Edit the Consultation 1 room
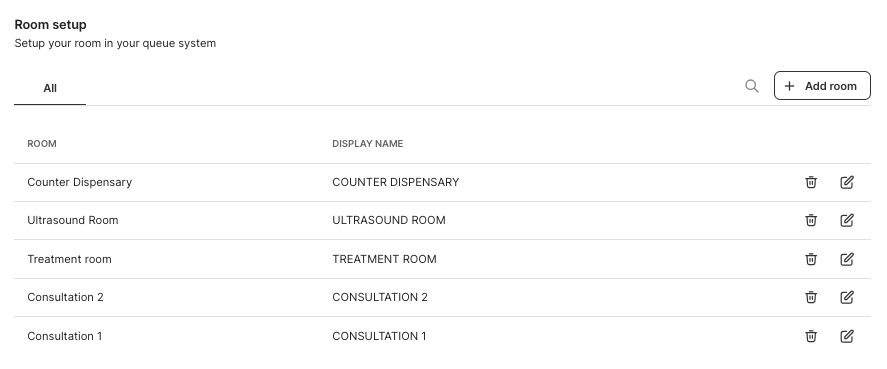 847,336
